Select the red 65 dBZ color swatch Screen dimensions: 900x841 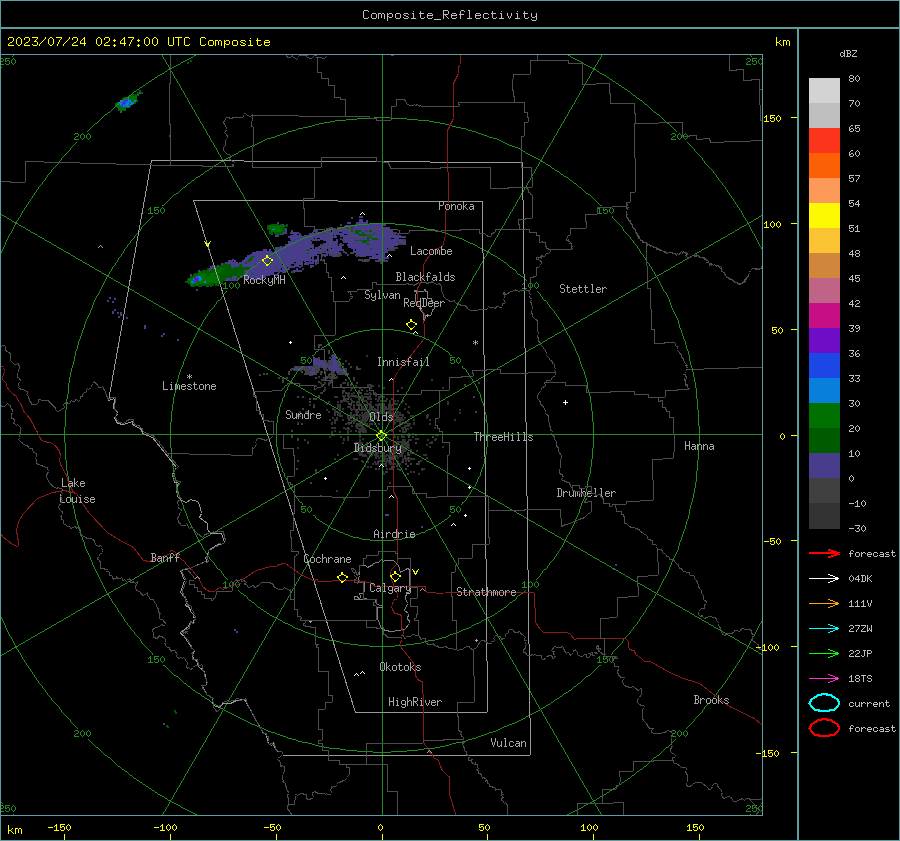824,141
